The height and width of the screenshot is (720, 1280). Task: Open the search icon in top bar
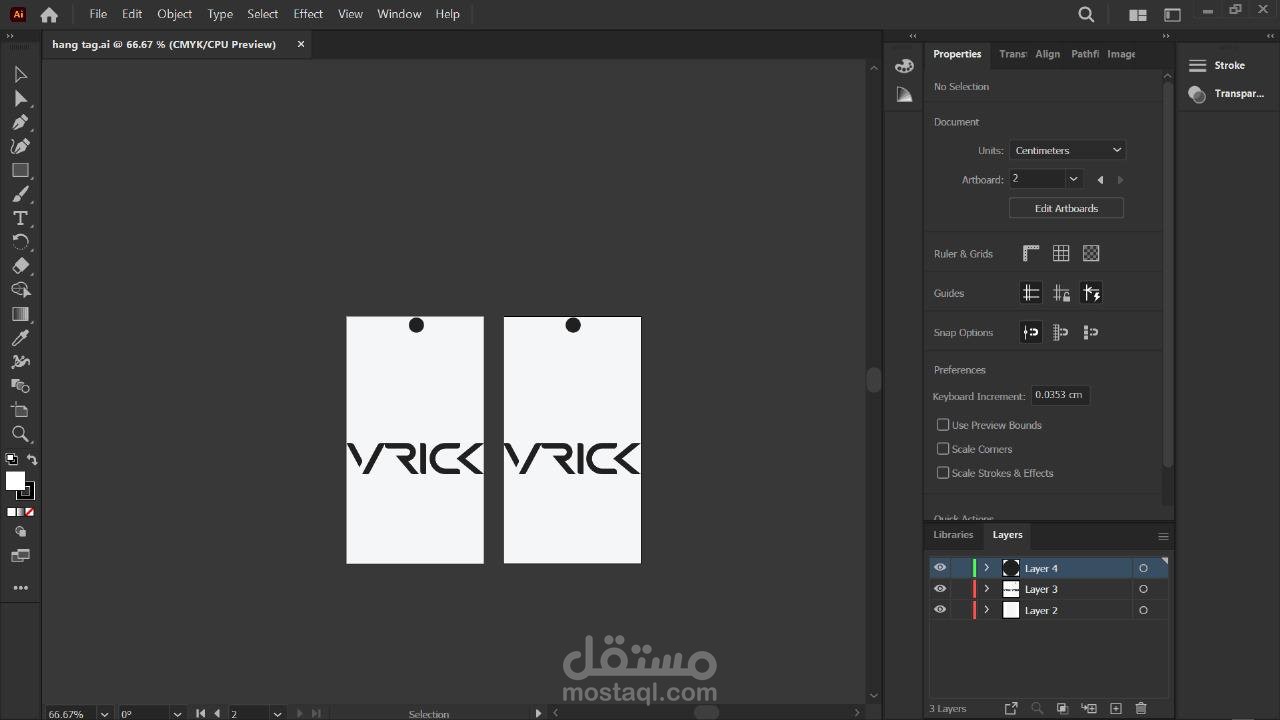(1086, 14)
